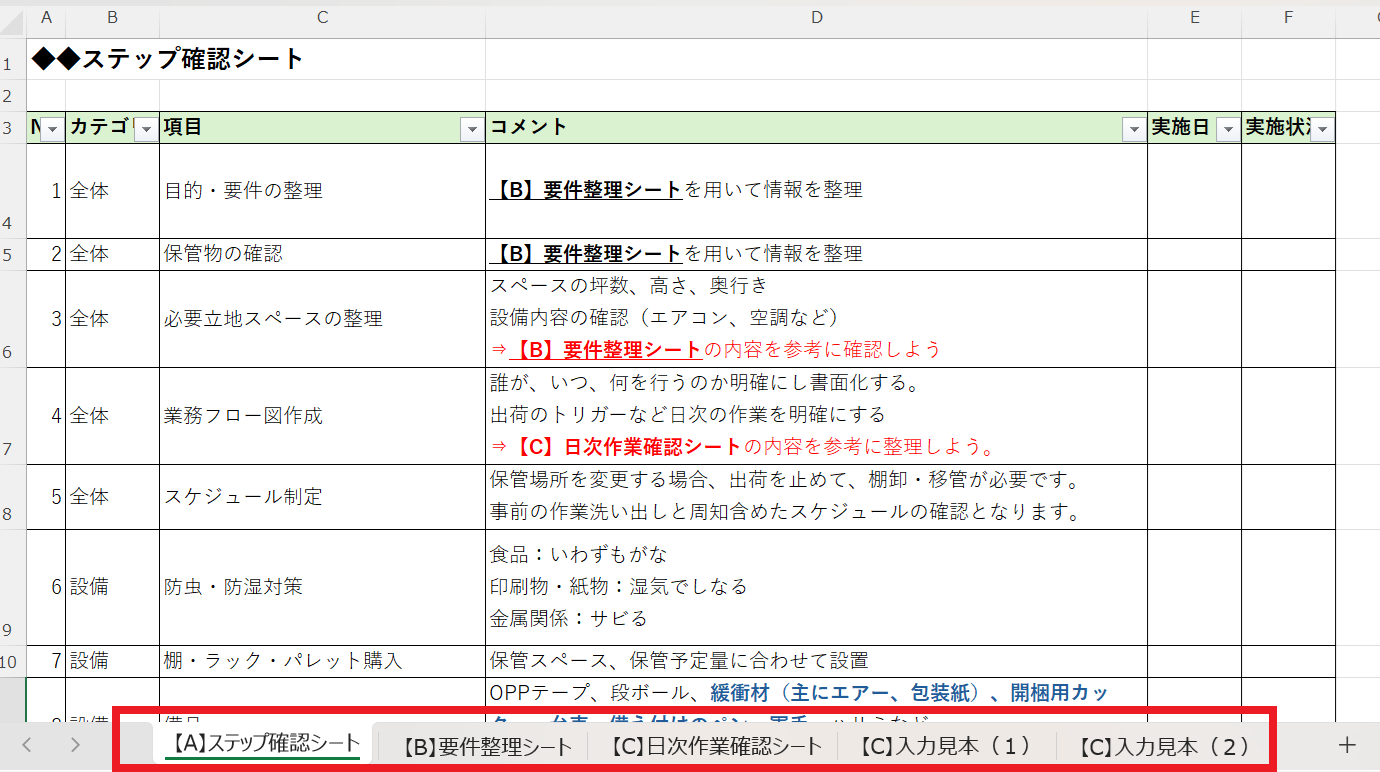This screenshot has width=1380, height=772.
Task: Click the add new sheet plus icon
Action: point(1347,745)
